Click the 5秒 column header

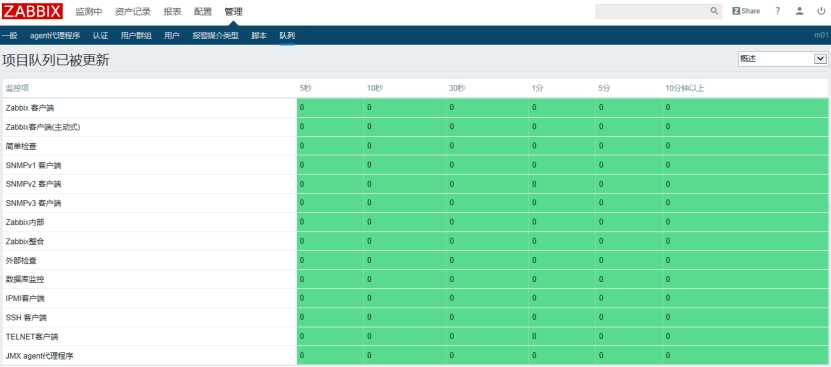(x=305, y=89)
